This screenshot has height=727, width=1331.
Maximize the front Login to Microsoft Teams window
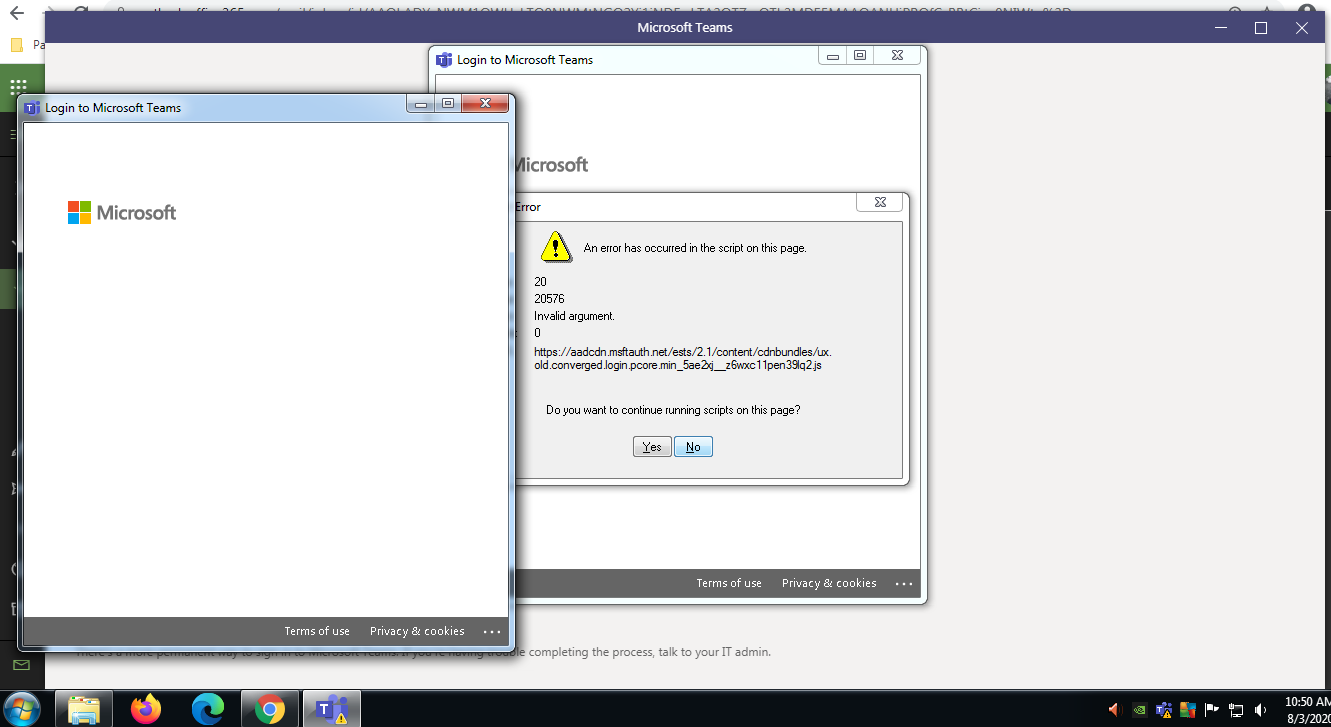click(447, 103)
